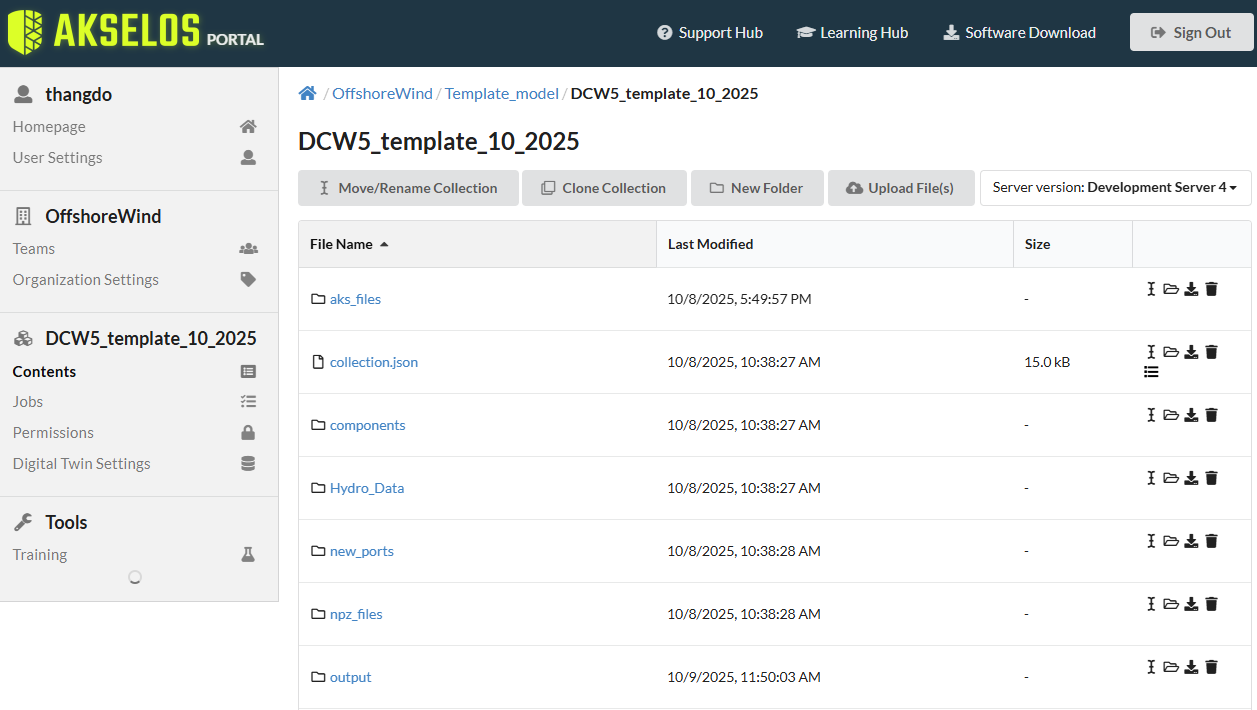Click the rename icon for Hydro_Data
Image resolution: width=1257 pixels, height=710 pixels.
[1151, 478]
